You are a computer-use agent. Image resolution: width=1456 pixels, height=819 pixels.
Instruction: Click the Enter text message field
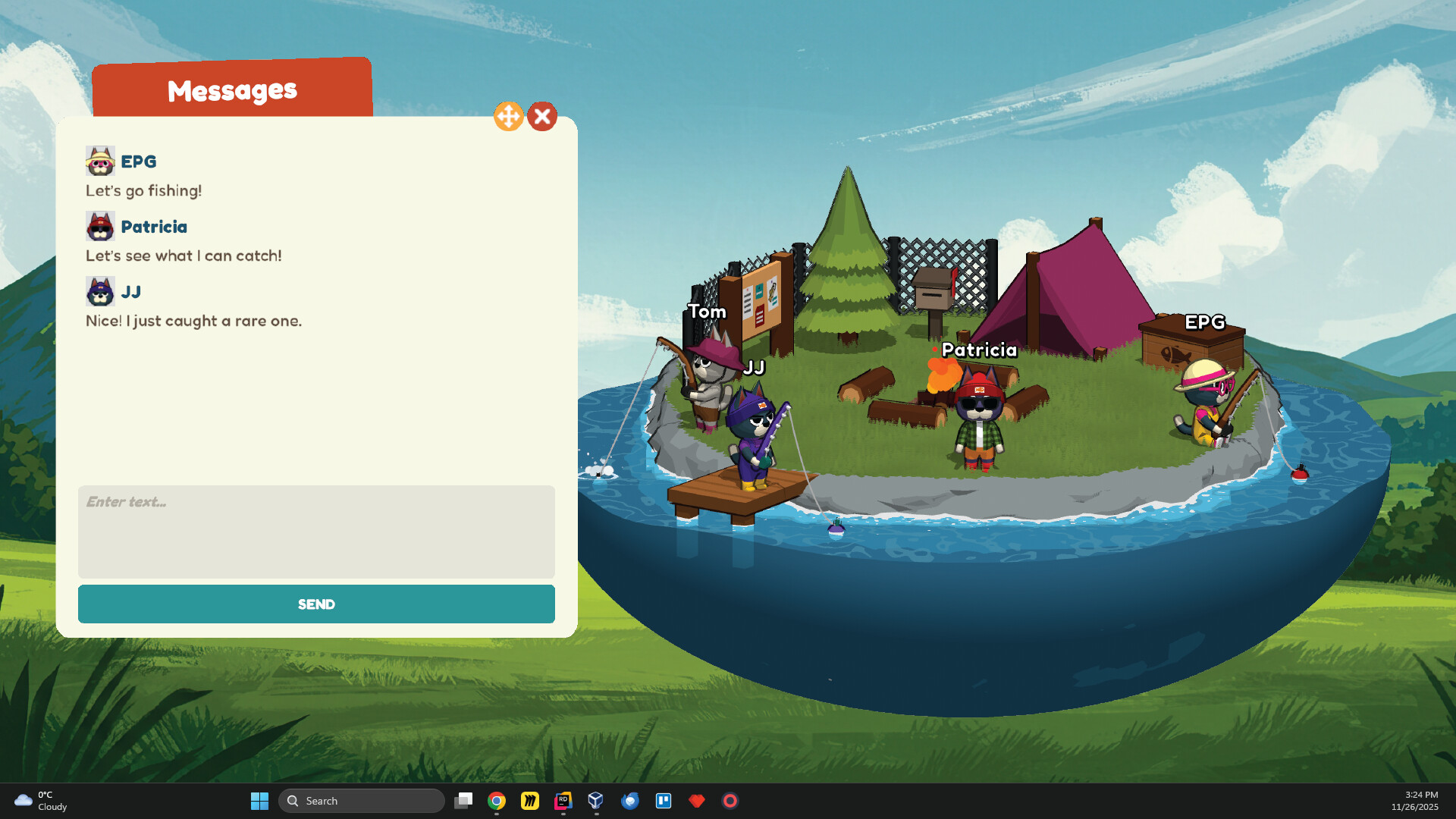tap(316, 531)
